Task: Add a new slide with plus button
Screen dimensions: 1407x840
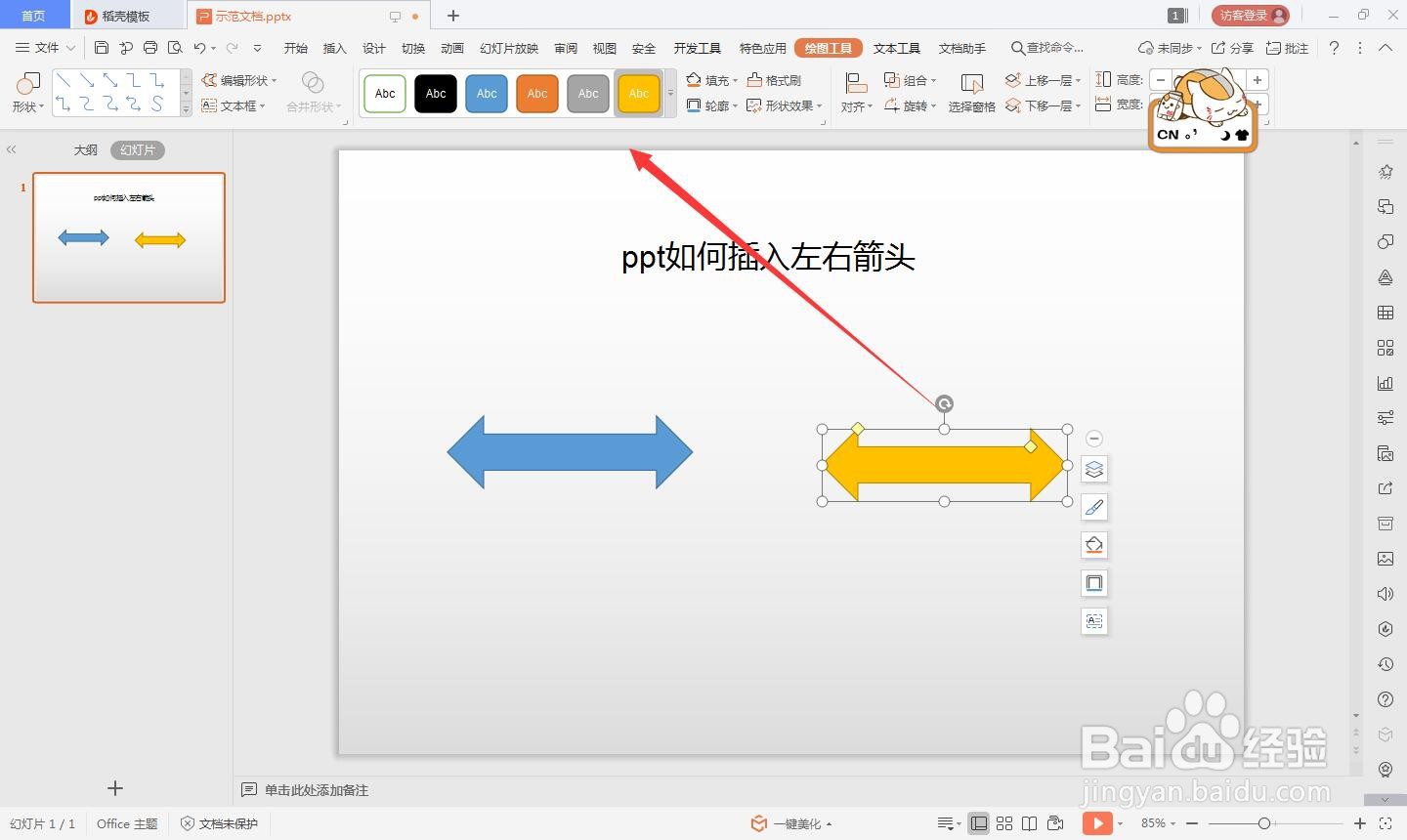Action: click(x=115, y=788)
